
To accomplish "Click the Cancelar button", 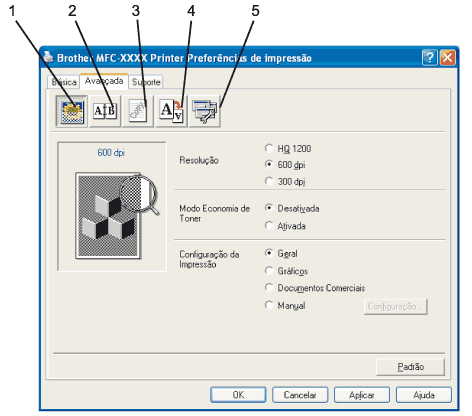I will coord(300,395).
